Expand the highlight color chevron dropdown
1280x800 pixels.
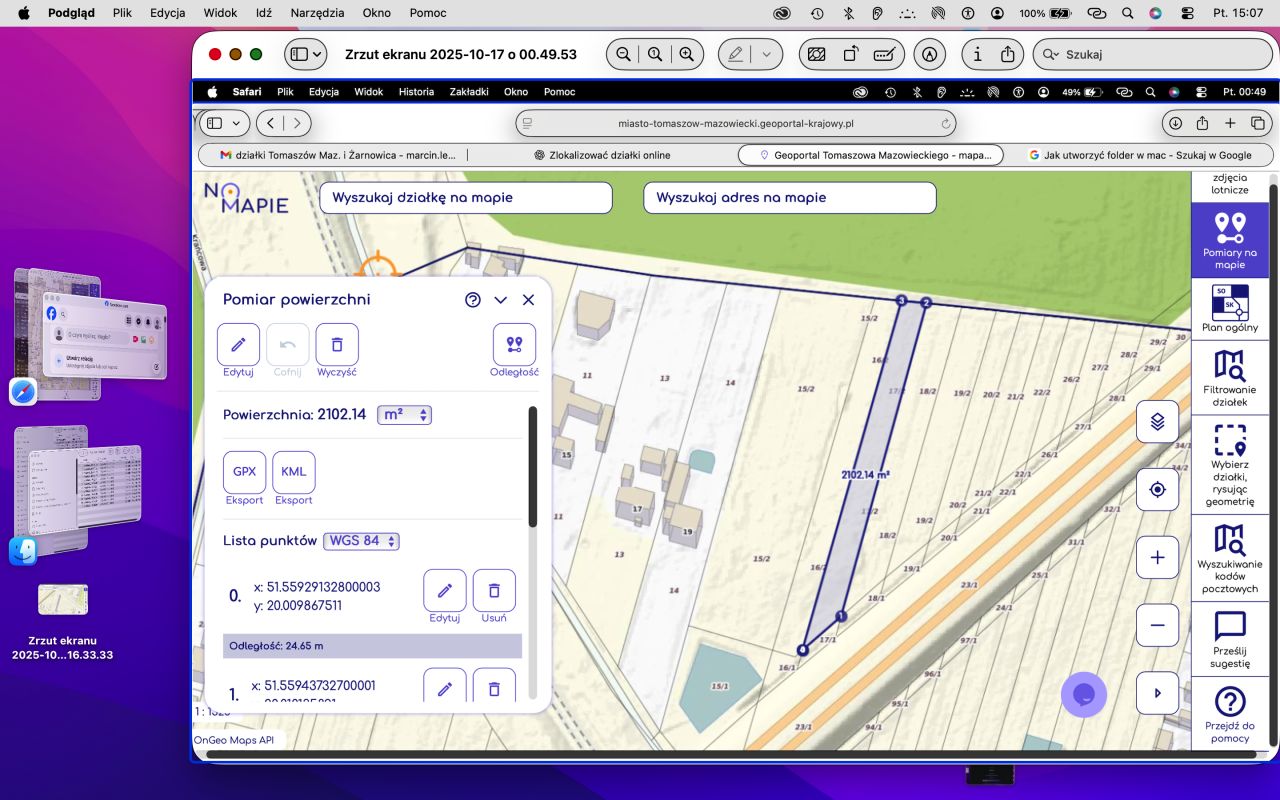(766, 54)
